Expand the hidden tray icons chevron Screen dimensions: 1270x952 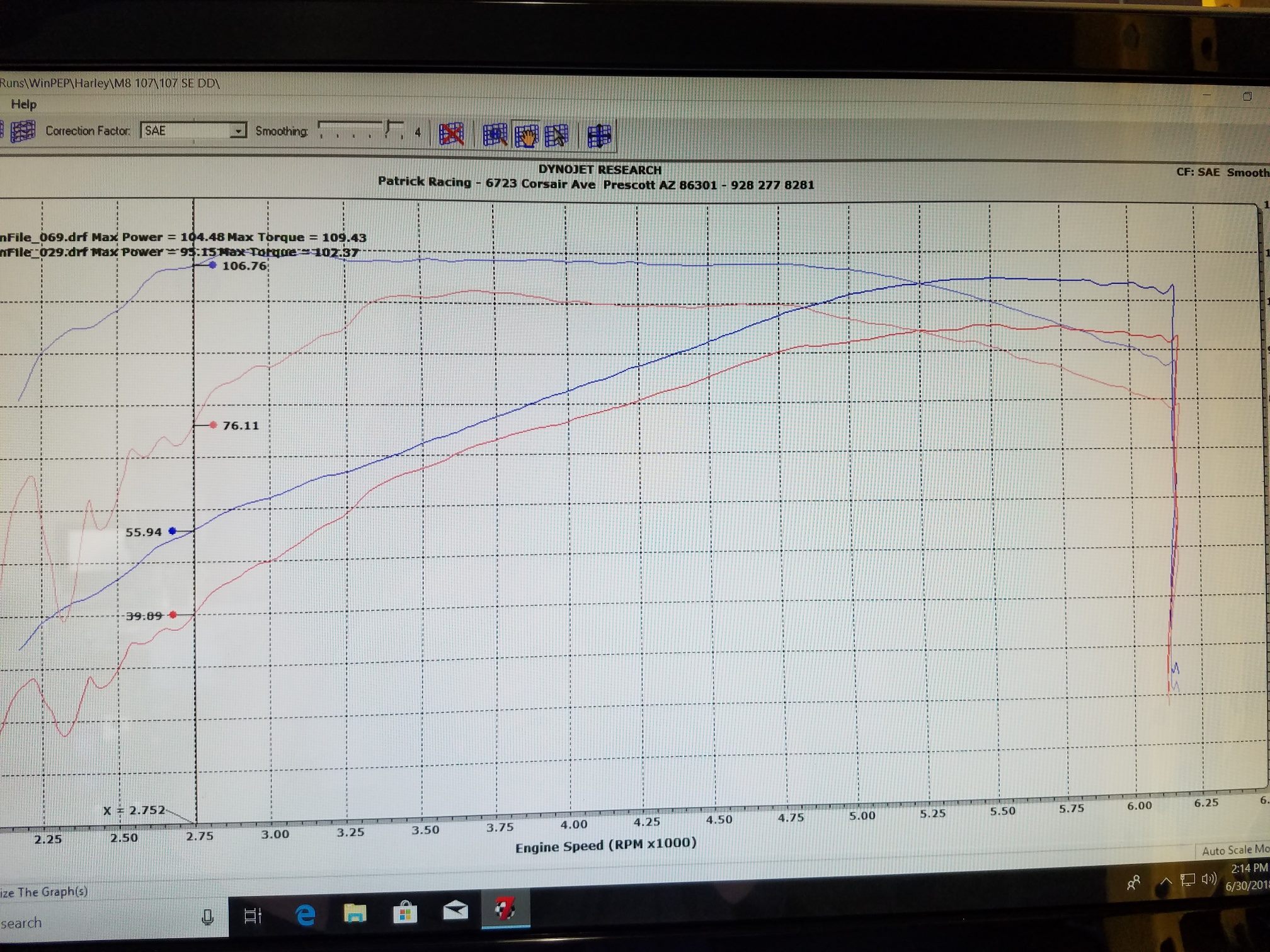(x=1166, y=881)
